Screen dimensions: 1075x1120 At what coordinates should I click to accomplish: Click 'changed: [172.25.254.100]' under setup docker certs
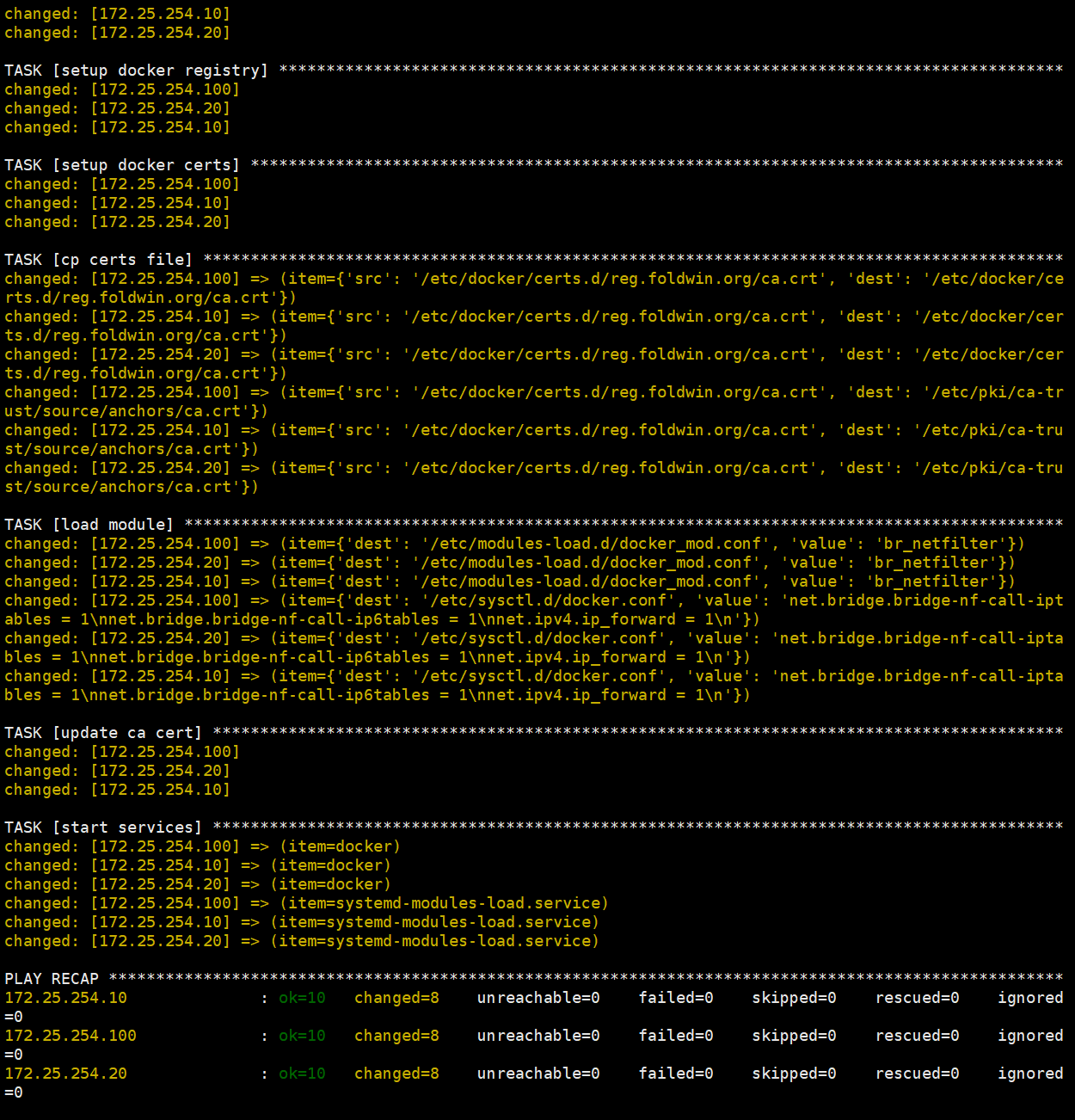coord(122,184)
